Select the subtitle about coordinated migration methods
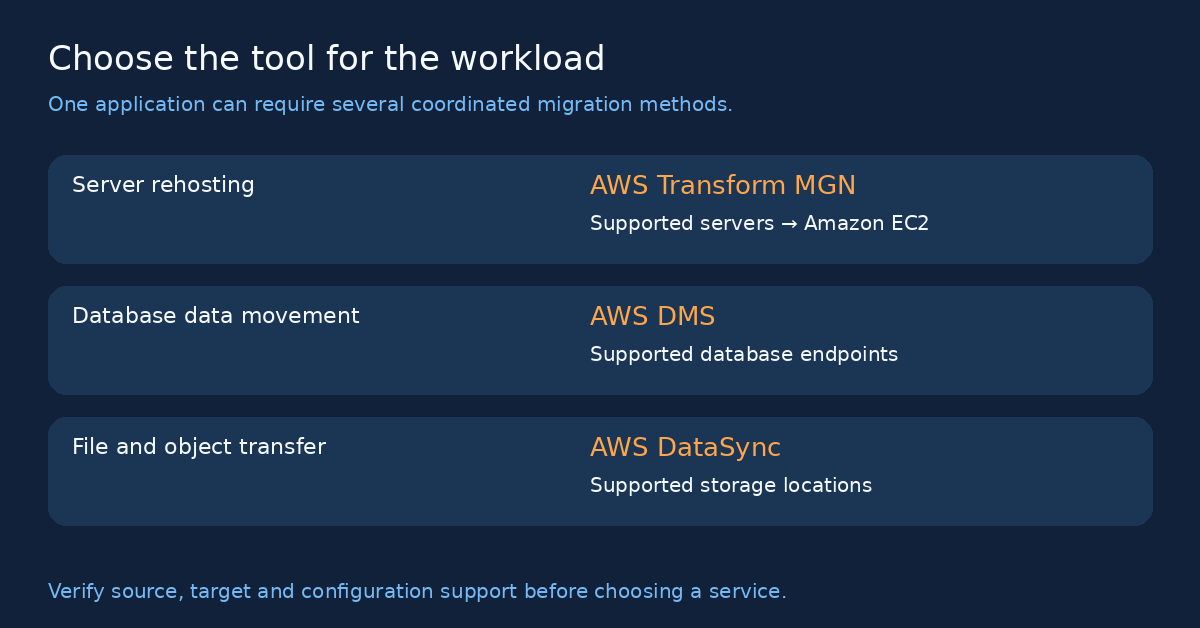 tap(390, 105)
